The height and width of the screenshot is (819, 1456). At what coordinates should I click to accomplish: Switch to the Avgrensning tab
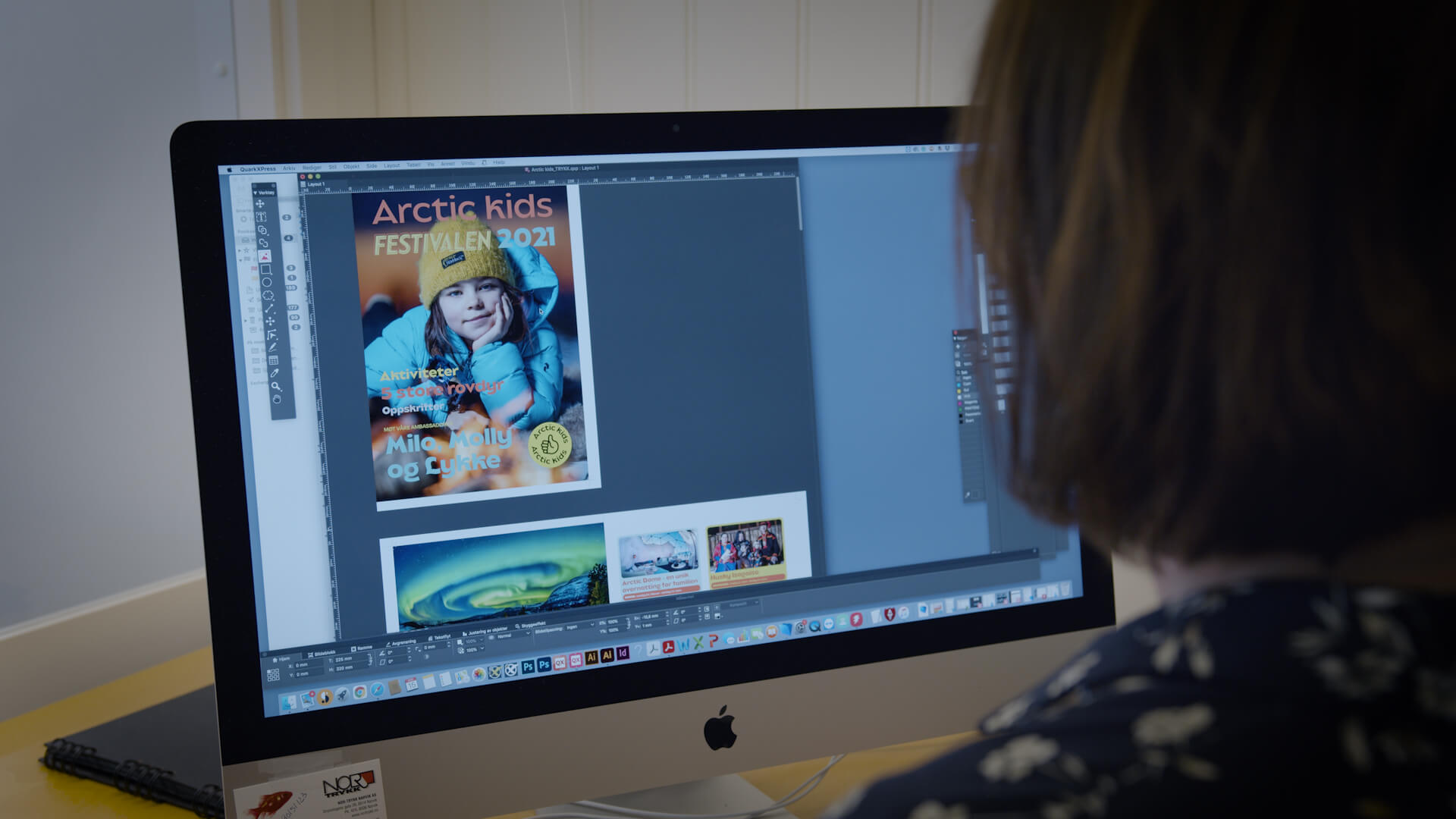point(401,642)
